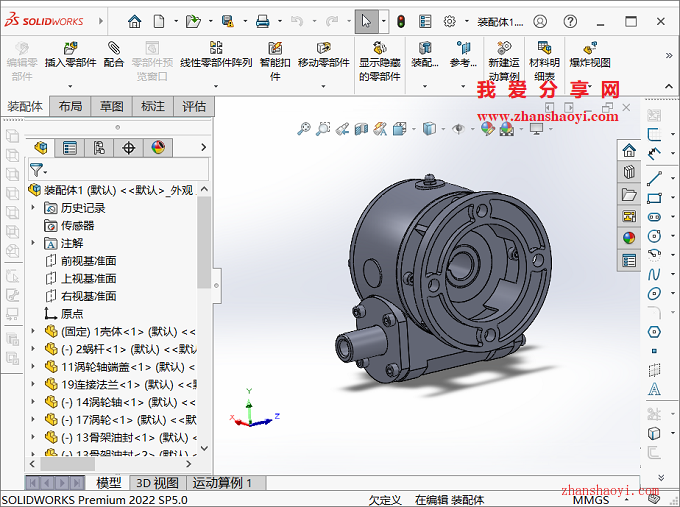Activate the Select cursor tool

tap(366, 21)
